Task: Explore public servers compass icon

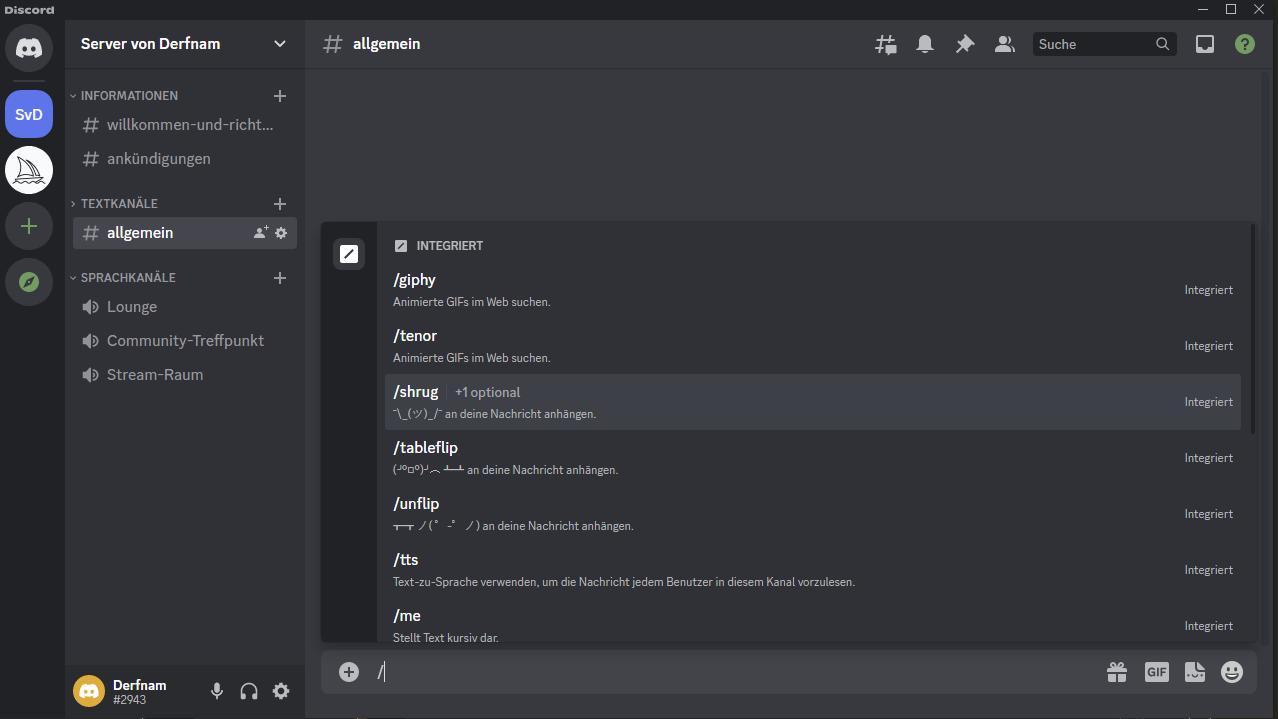Action: point(29,282)
